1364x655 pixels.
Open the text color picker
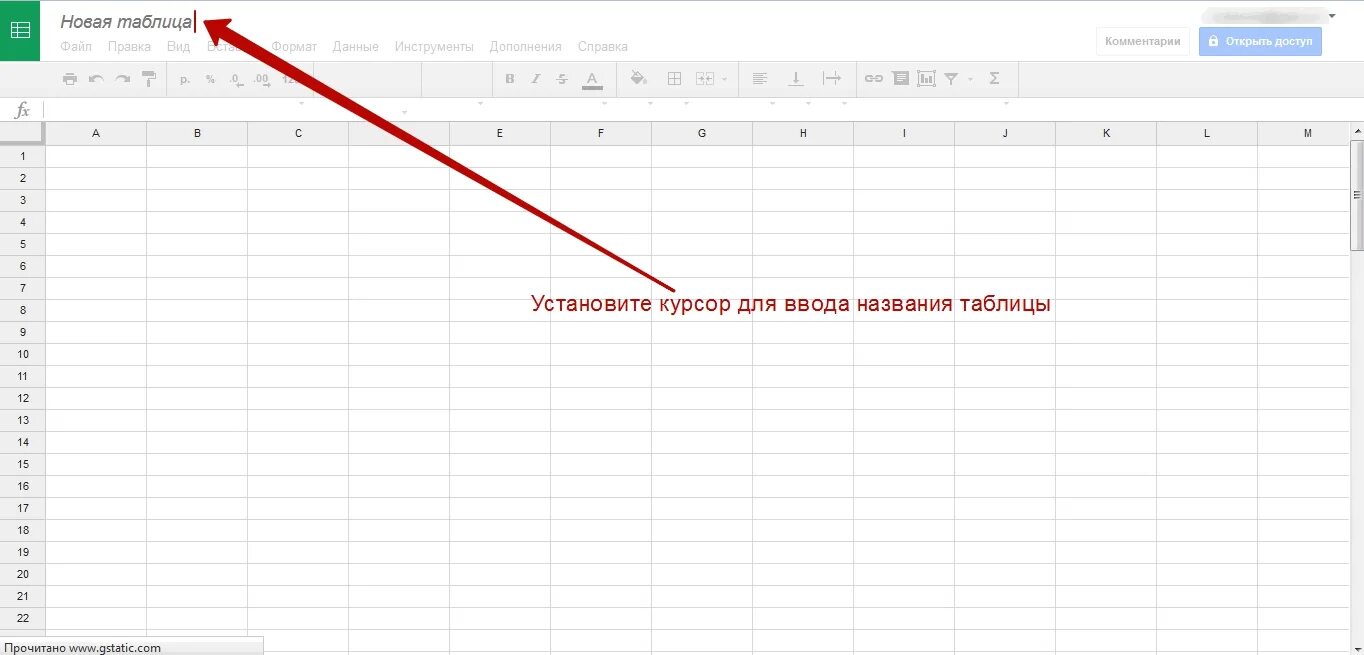(x=592, y=80)
